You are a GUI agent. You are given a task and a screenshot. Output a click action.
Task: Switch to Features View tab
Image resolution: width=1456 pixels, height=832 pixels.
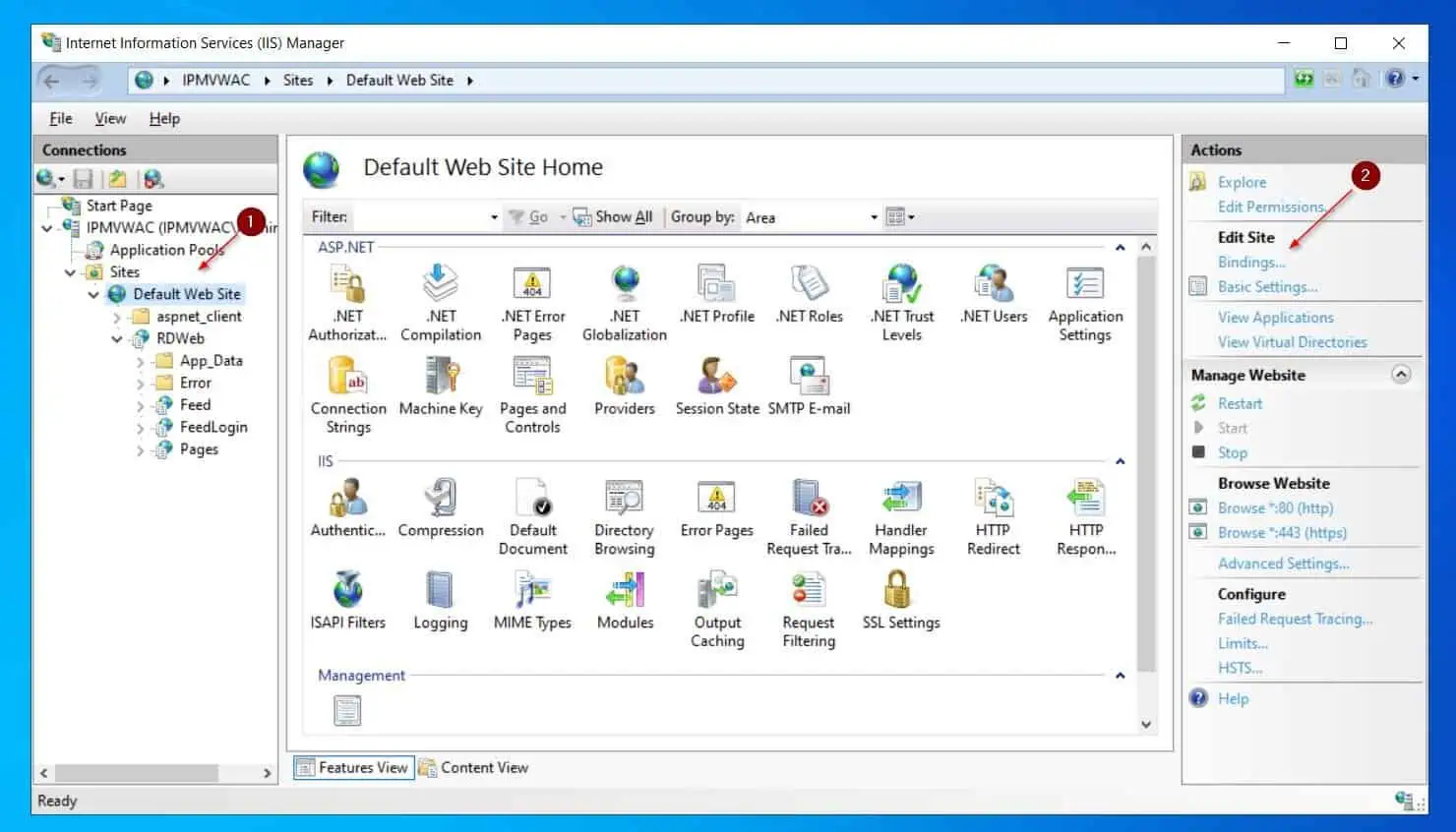353,768
